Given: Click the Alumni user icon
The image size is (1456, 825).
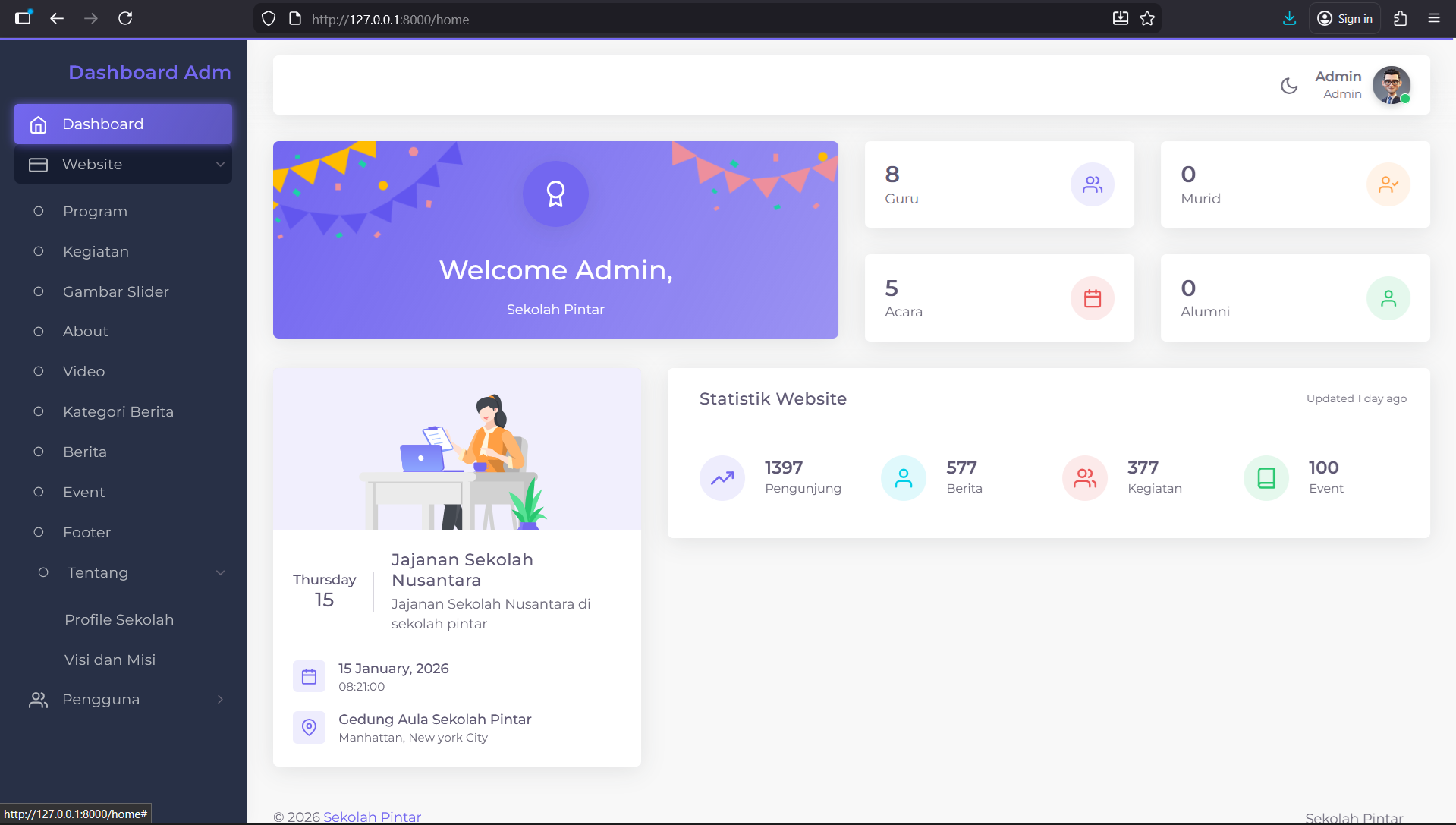Looking at the screenshot, I should click(x=1388, y=298).
